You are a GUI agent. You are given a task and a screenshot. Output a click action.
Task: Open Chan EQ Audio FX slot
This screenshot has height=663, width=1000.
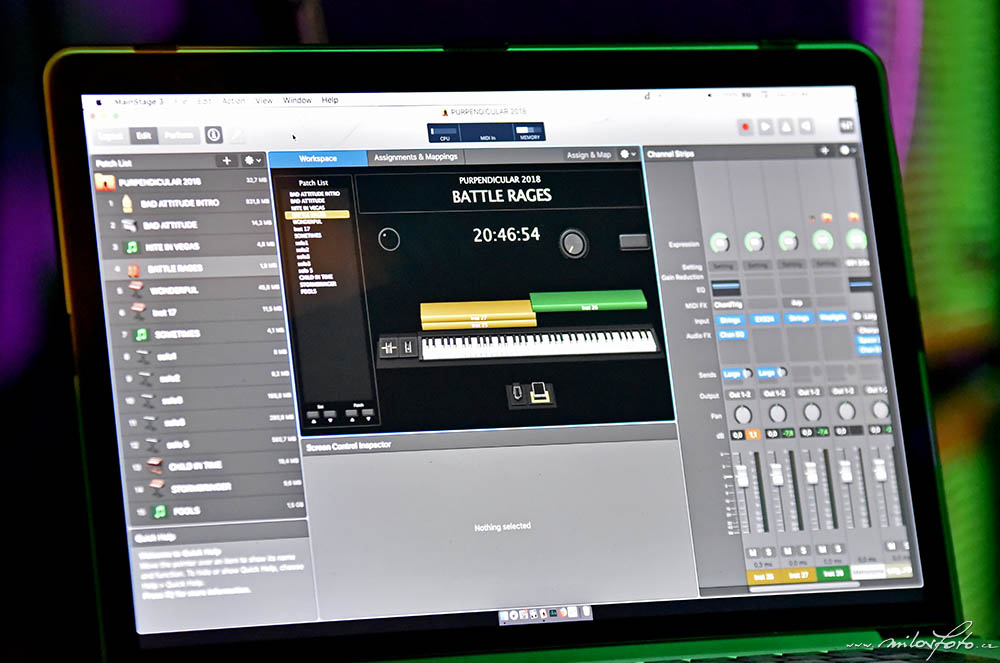click(732, 334)
